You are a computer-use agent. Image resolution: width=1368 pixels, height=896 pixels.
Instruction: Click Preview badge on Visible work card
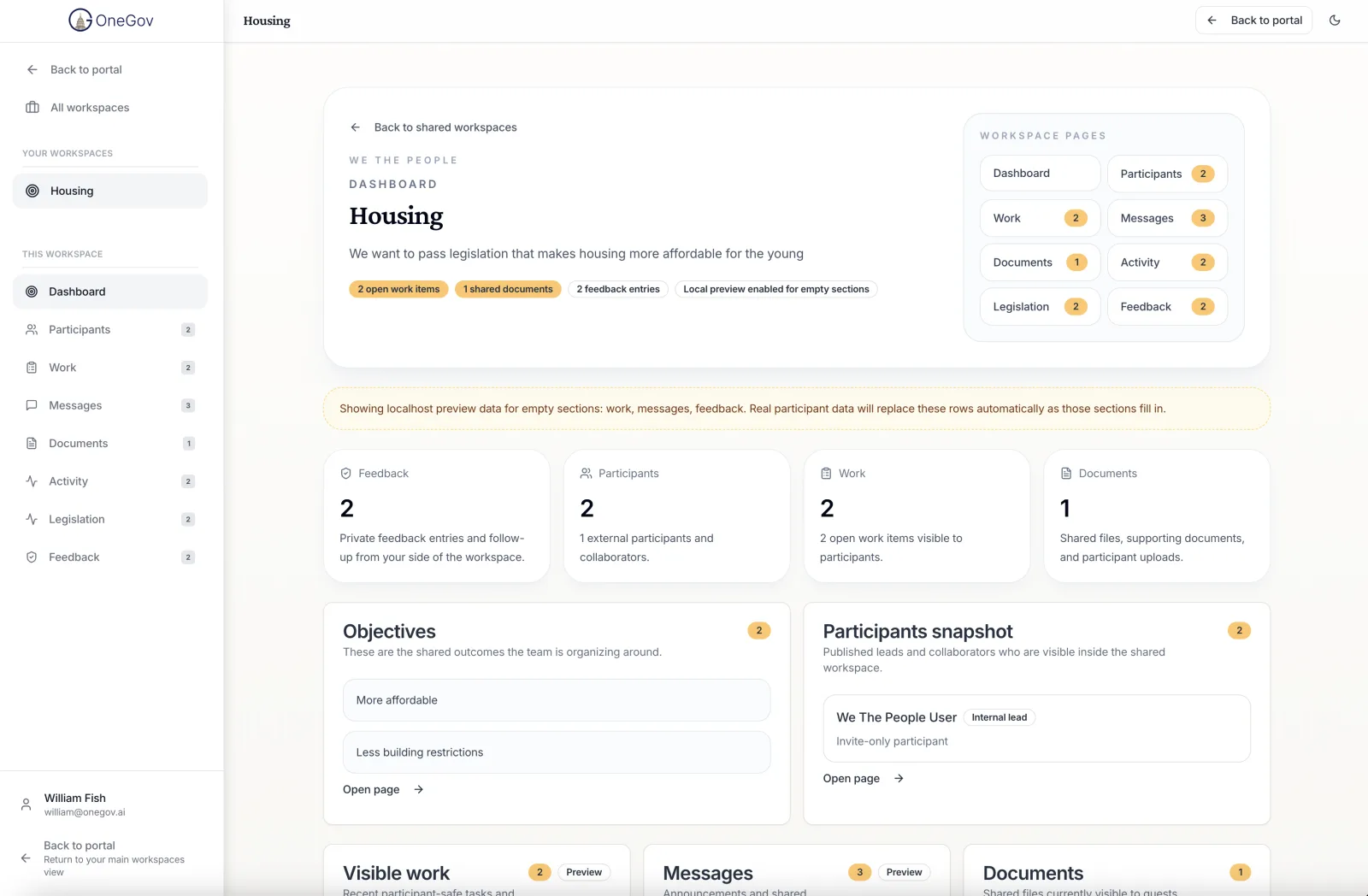[x=584, y=872]
